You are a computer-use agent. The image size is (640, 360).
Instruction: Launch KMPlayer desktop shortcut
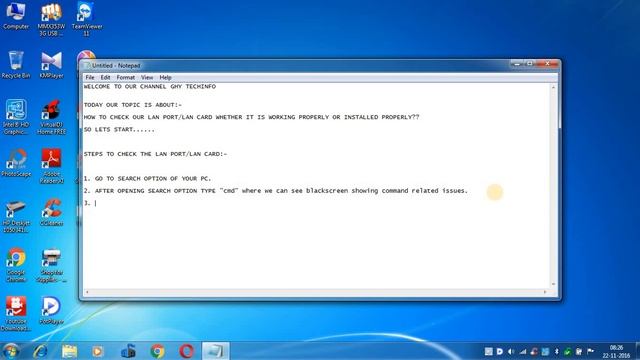point(51,64)
